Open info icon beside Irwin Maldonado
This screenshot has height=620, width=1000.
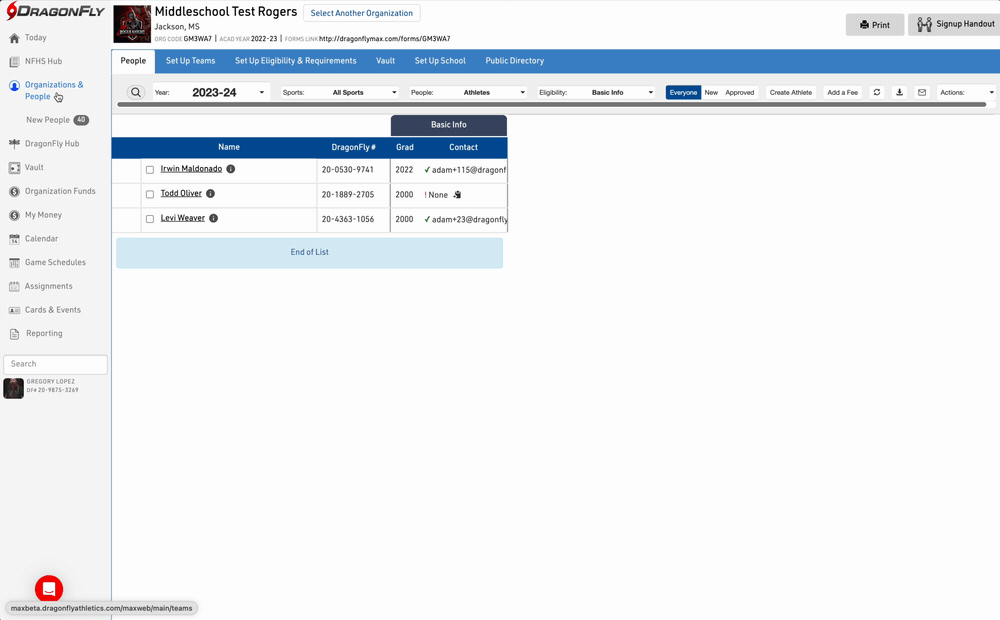click(x=231, y=170)
